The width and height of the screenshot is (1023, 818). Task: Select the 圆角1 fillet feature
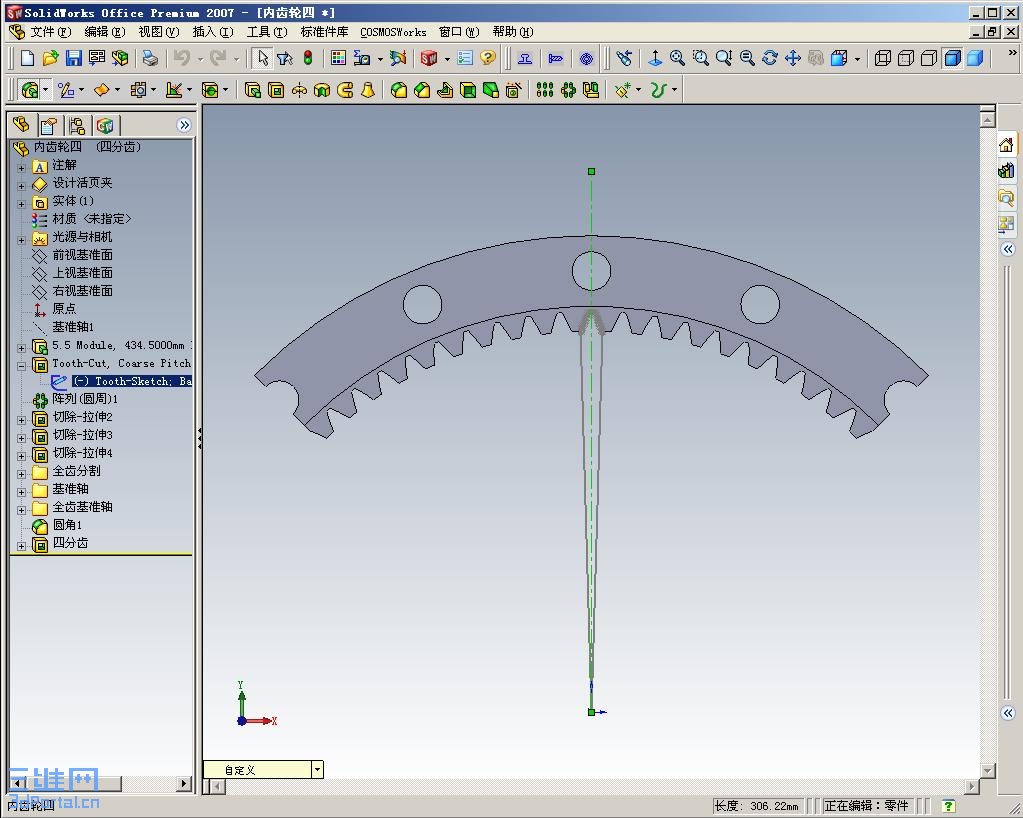pos(67,525)
